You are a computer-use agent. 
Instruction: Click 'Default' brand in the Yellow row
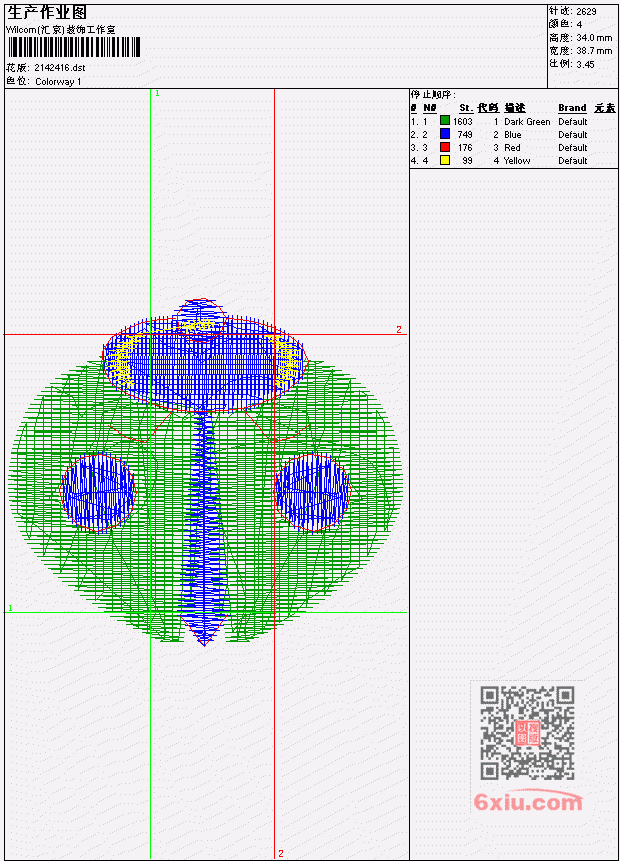coord(573,161)
